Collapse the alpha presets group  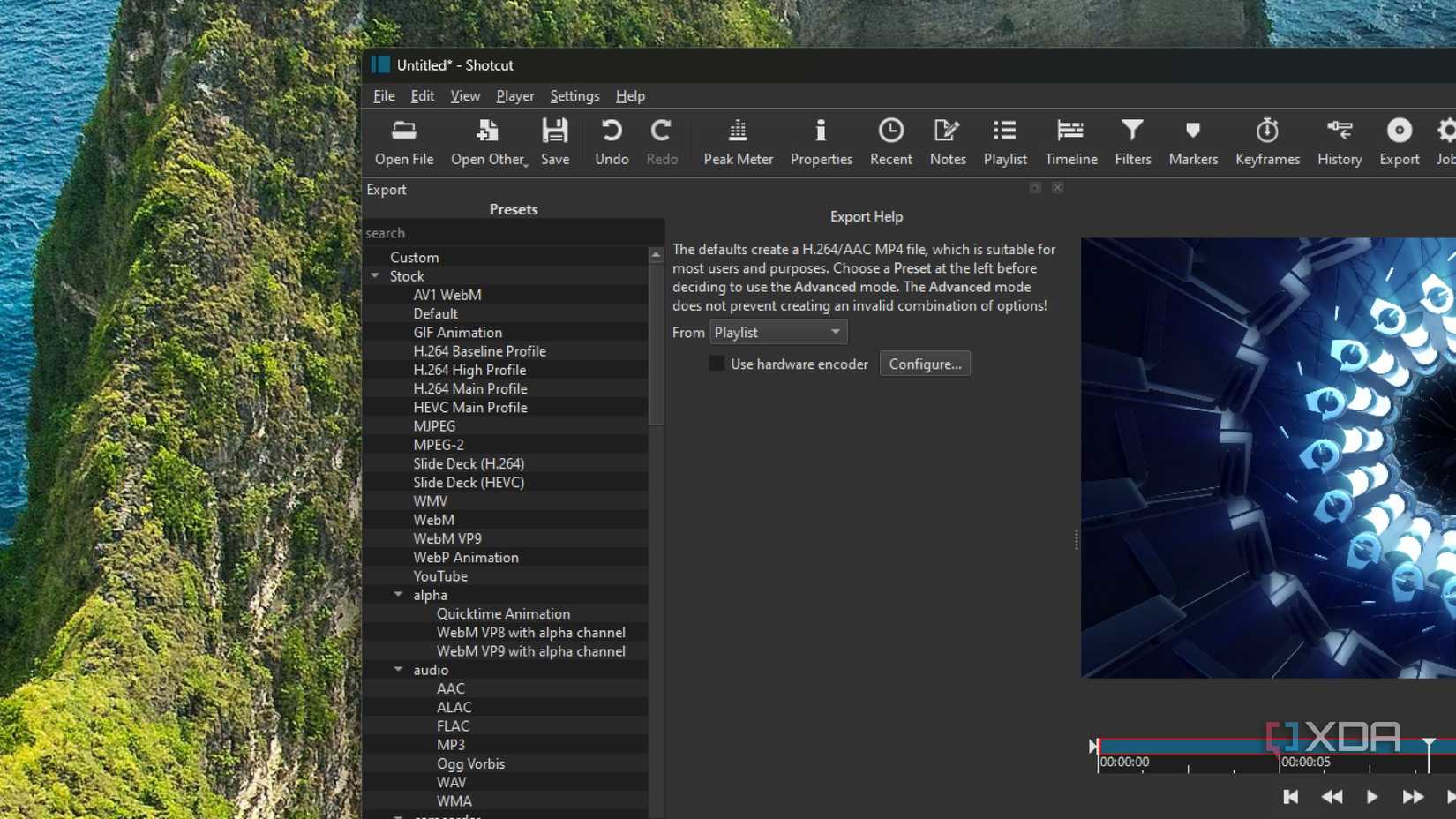pyautogui.click(x=398, y=594)
